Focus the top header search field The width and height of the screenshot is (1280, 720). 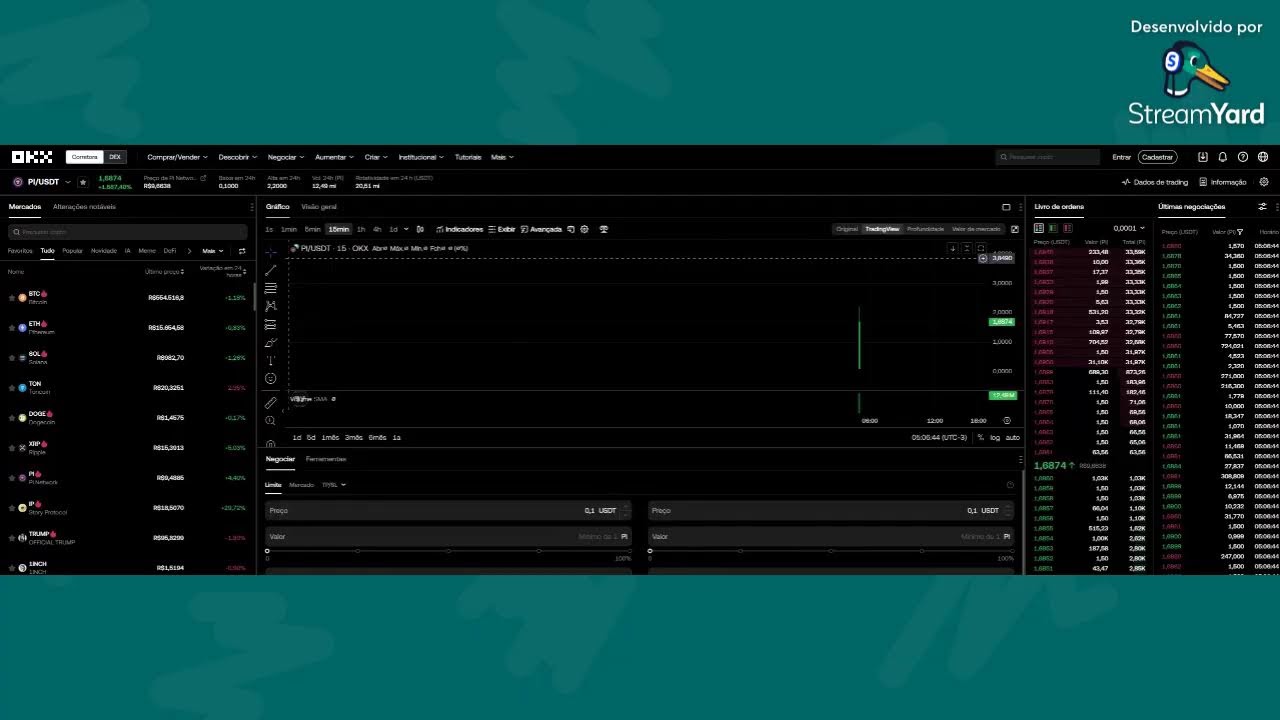tap(1047, 157)
